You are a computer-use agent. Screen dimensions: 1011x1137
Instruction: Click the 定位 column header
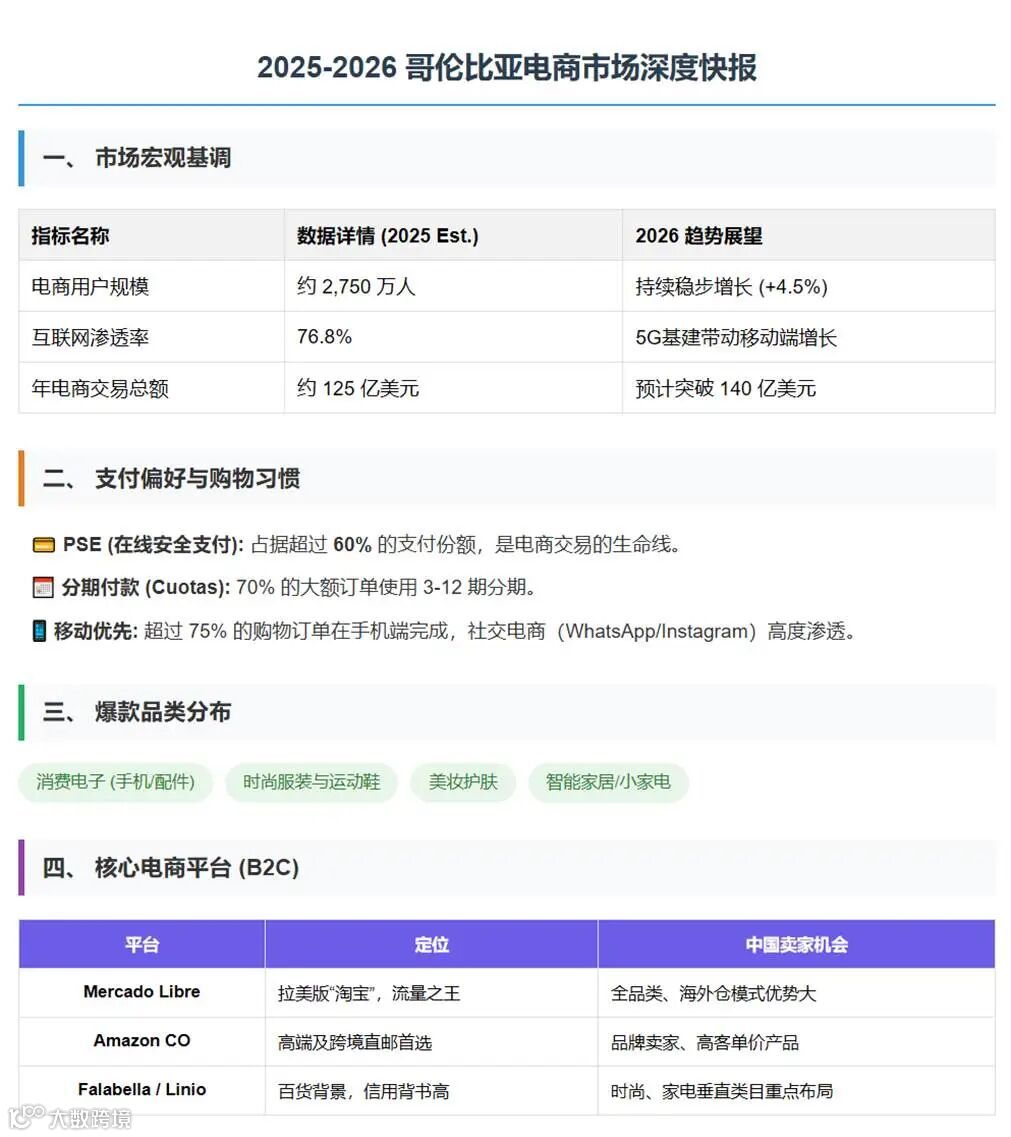432,944
